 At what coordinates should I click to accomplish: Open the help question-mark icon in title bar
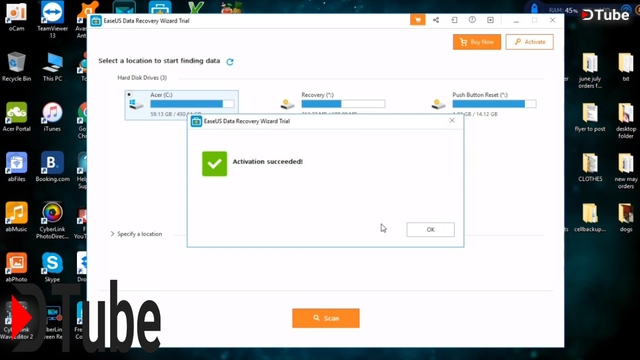point(472,20)
